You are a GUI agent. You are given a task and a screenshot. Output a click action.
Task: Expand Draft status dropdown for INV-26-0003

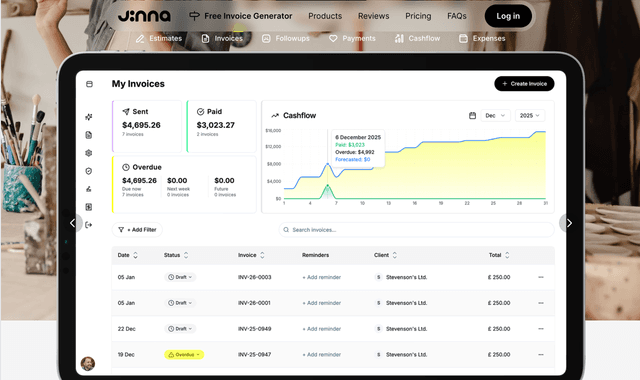tap(180, 277)
